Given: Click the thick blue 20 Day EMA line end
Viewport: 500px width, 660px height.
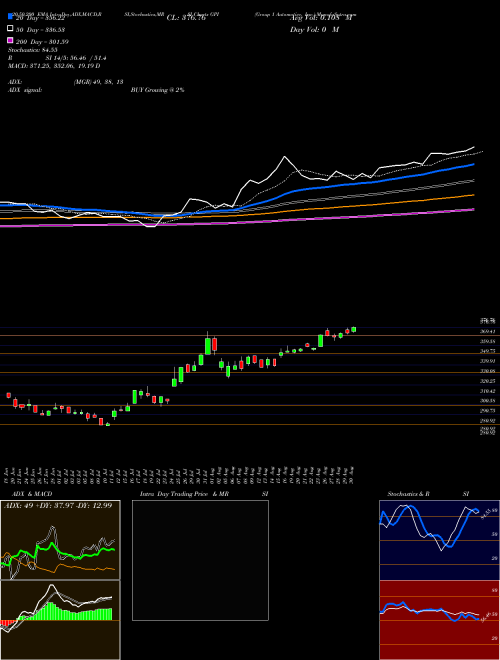Looking at the screenshot, I should [x=473, y=165].
